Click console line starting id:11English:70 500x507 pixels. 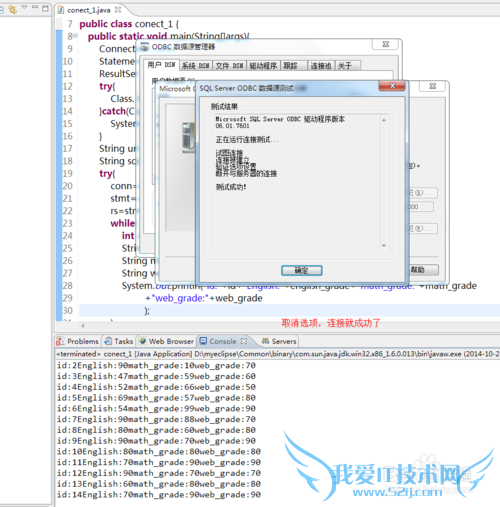(x=159, y=462)
